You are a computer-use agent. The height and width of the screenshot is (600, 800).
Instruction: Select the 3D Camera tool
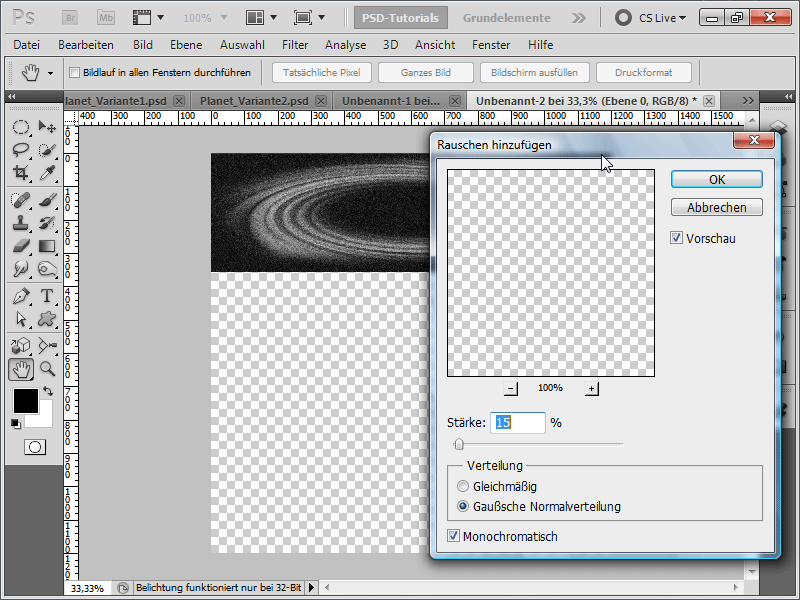(47, 345)
